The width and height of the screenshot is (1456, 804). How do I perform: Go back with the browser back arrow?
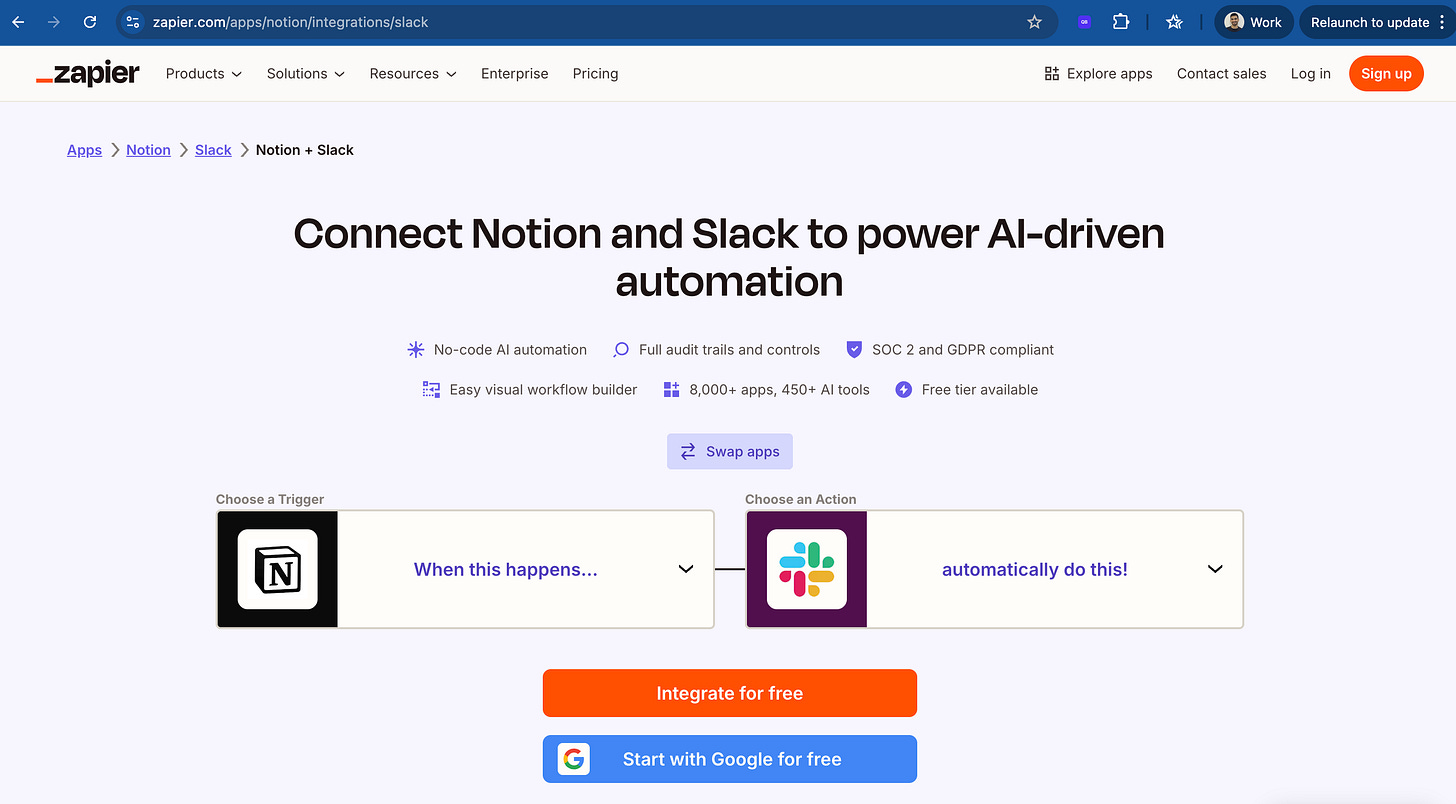[18, 22]
